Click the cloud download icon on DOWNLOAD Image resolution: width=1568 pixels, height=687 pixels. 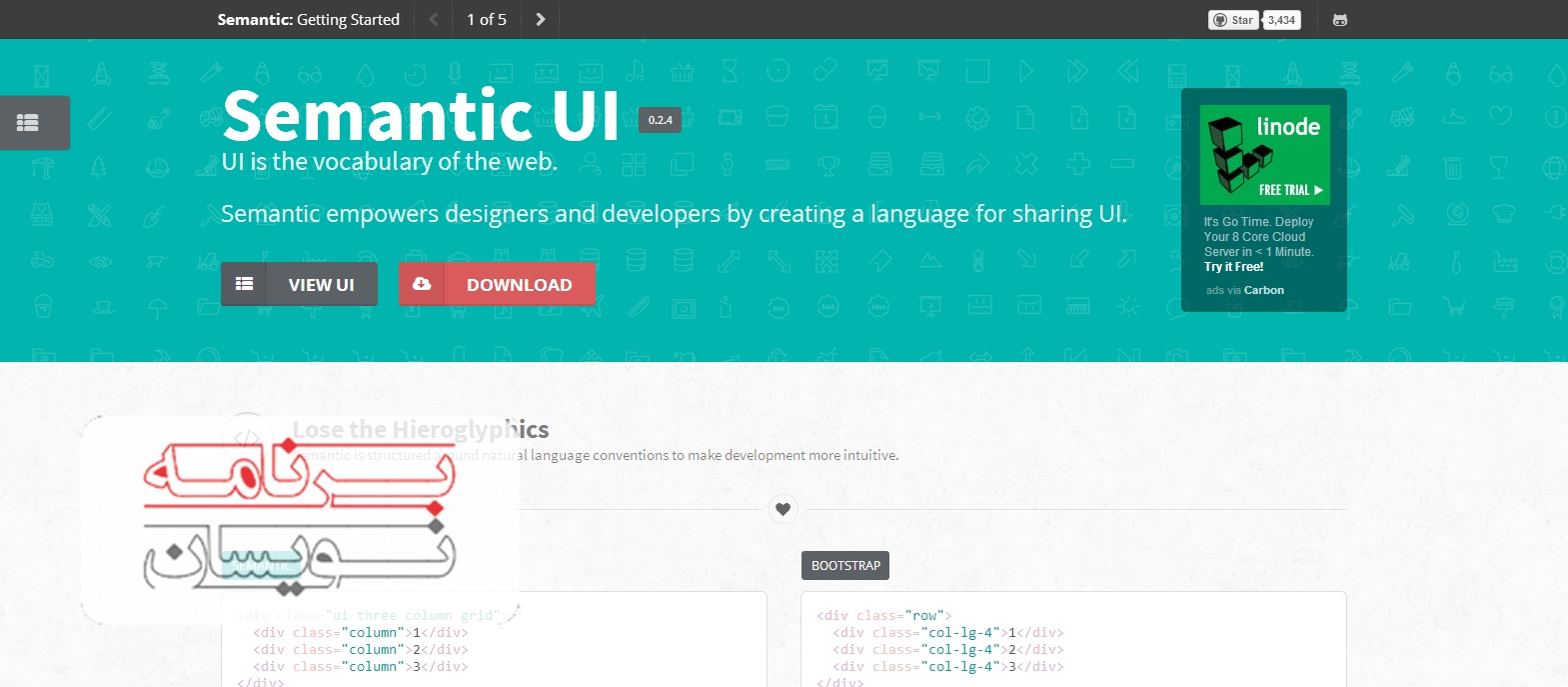tap(422, 284)
